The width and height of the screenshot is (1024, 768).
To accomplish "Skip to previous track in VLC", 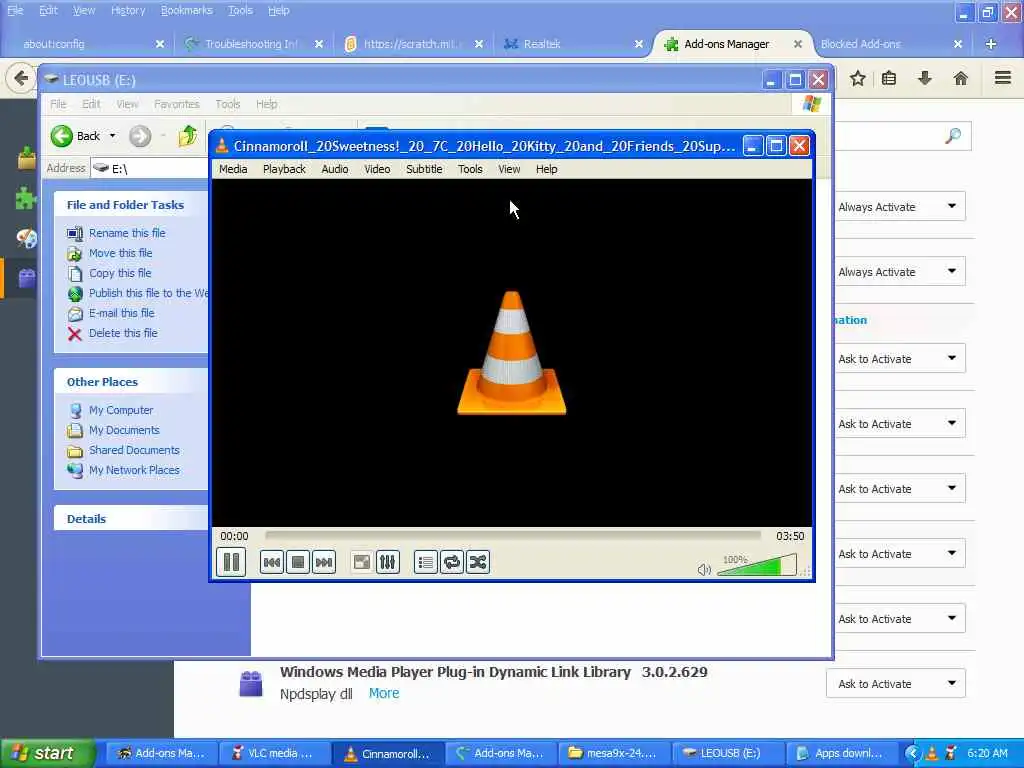I will click(x=272, y=562).
